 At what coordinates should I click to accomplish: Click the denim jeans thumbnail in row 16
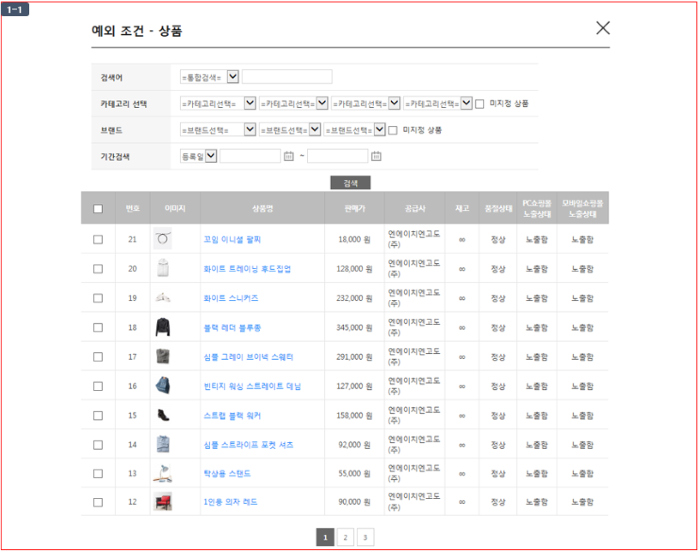163,386
